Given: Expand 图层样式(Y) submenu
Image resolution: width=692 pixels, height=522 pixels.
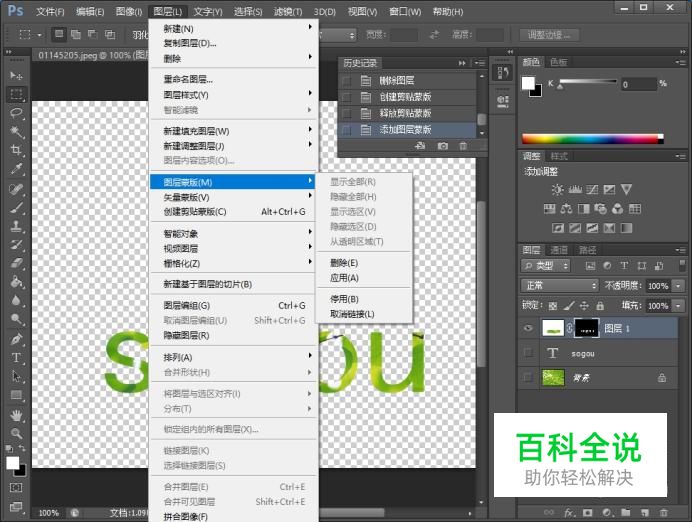Looking at the screenshot, I should (233, 94).
